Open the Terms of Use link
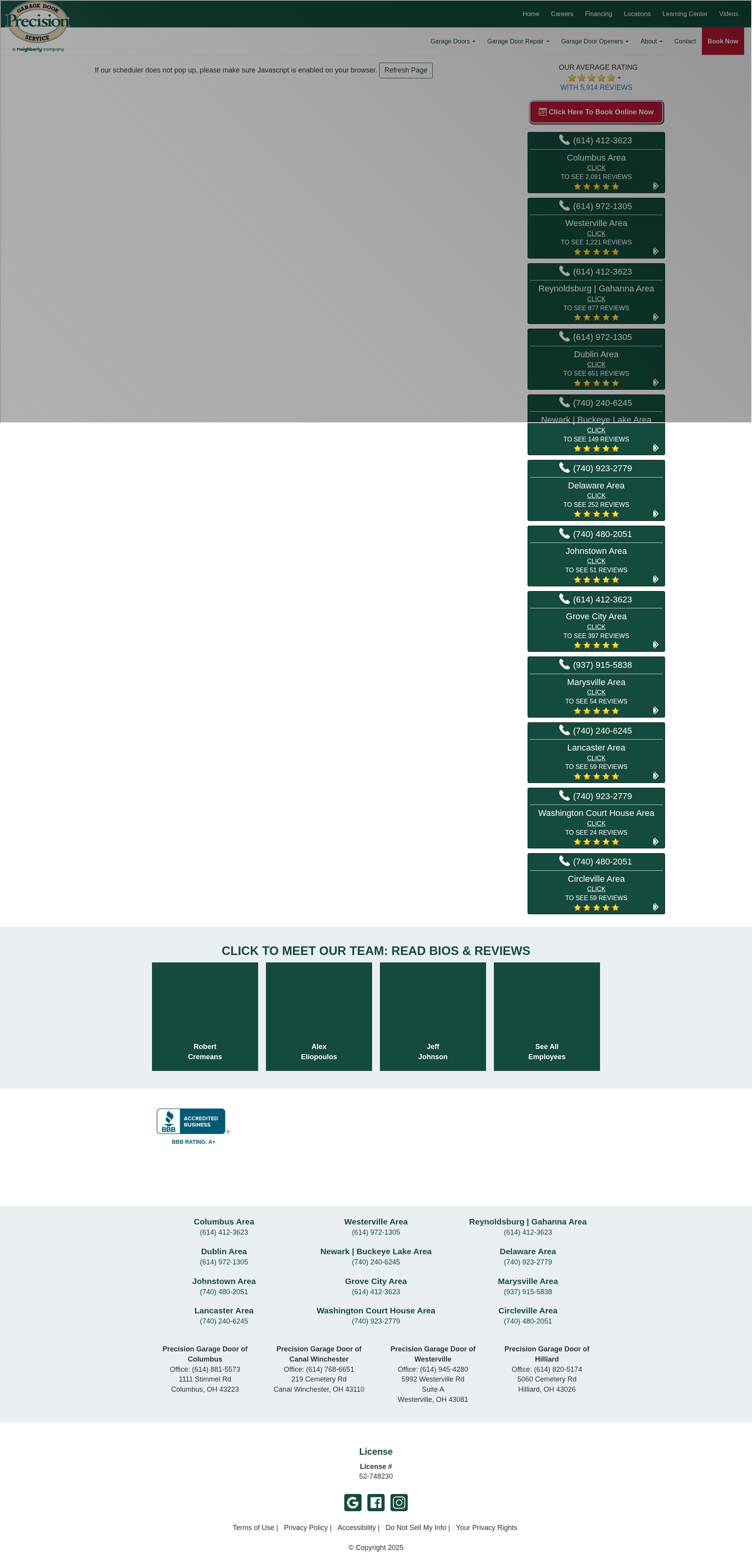This screenshot has width=752, height=1568. tap(253, 1528)
